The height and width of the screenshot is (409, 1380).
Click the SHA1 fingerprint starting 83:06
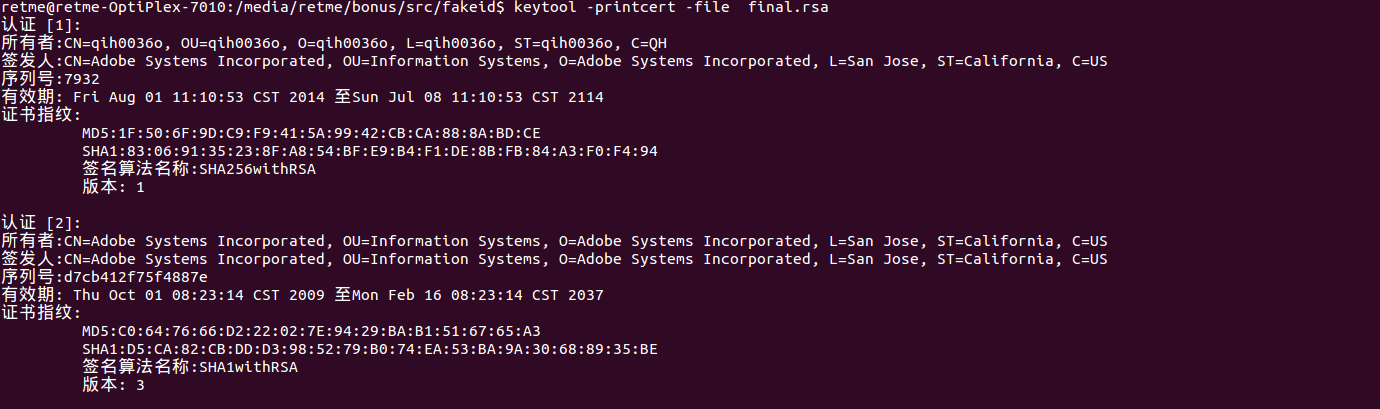(370, 151)
